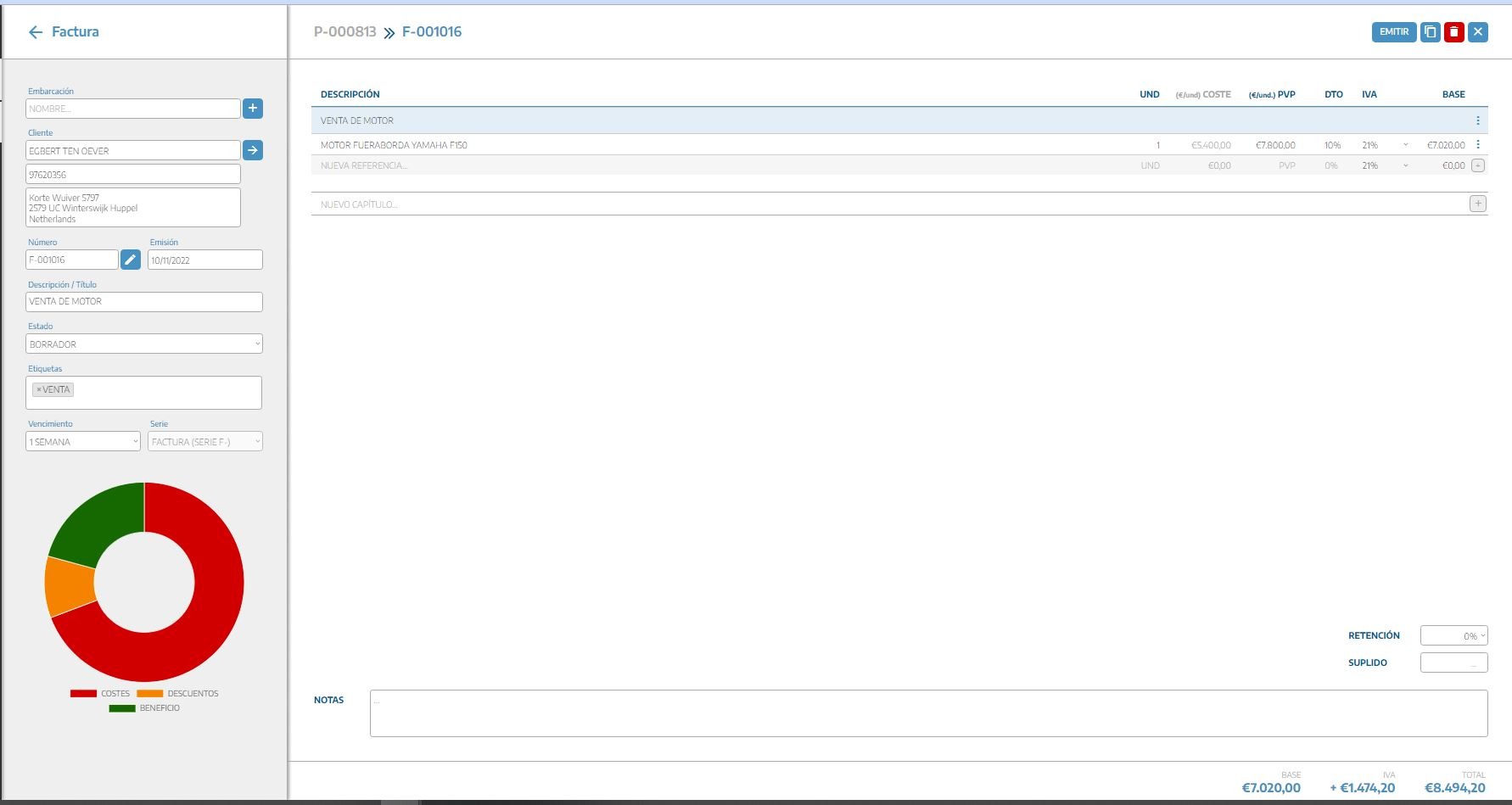This screenshot has width=1512, height=805.
Task: Open the Estado dropdown showing BORRADOR
Action: coord(144,344)
